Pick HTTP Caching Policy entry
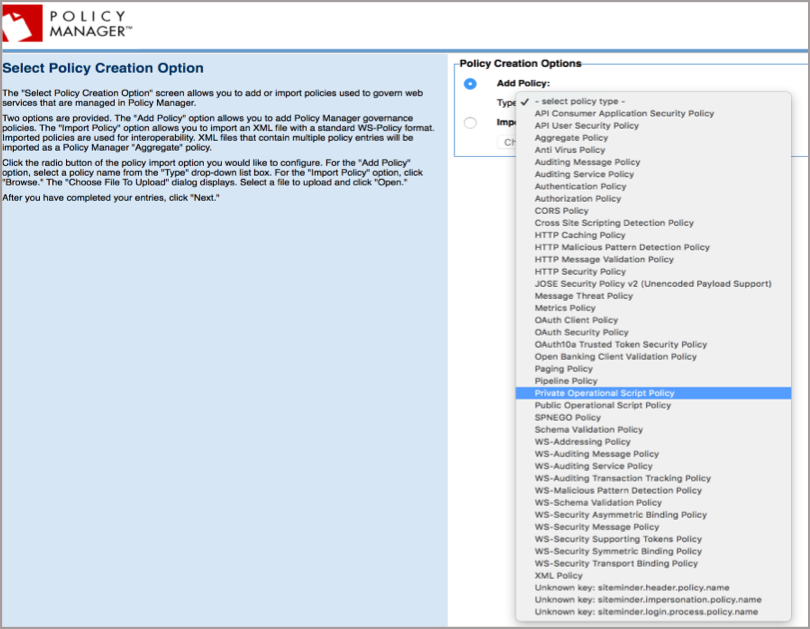This screenshot has width=810, height=629. [x=579, y=235]
